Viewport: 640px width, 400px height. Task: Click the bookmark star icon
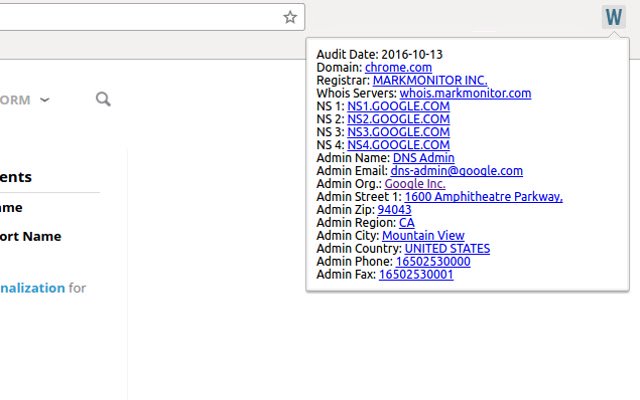(290, 17)
